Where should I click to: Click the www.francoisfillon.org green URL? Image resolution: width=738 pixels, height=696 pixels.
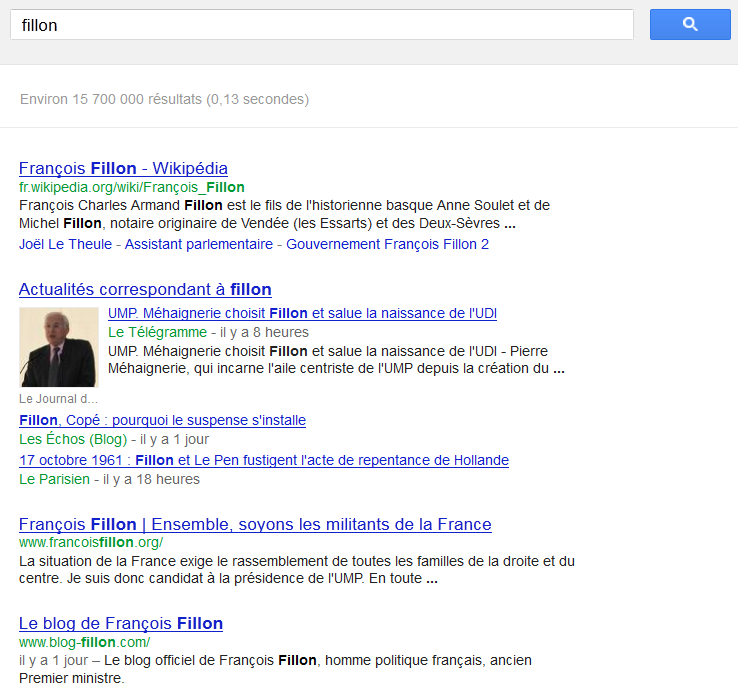point(90,542)
